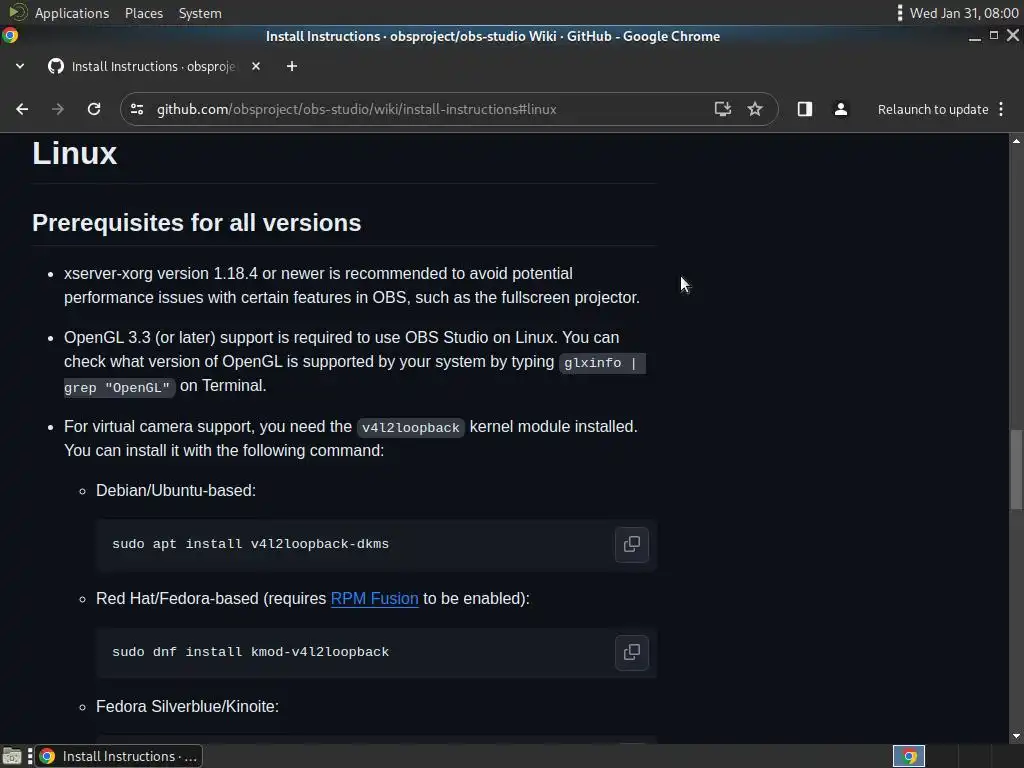Copy the apt install v4l2loopback-dkms command
Viewport: 1024px width, 768px height.
[x=632, y=544]
